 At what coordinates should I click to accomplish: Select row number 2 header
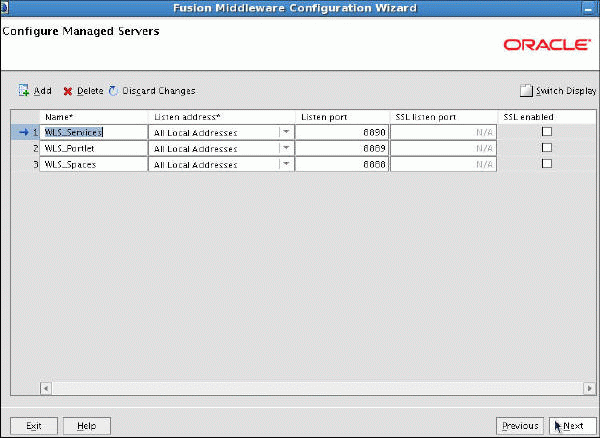[x=25, y=148]
